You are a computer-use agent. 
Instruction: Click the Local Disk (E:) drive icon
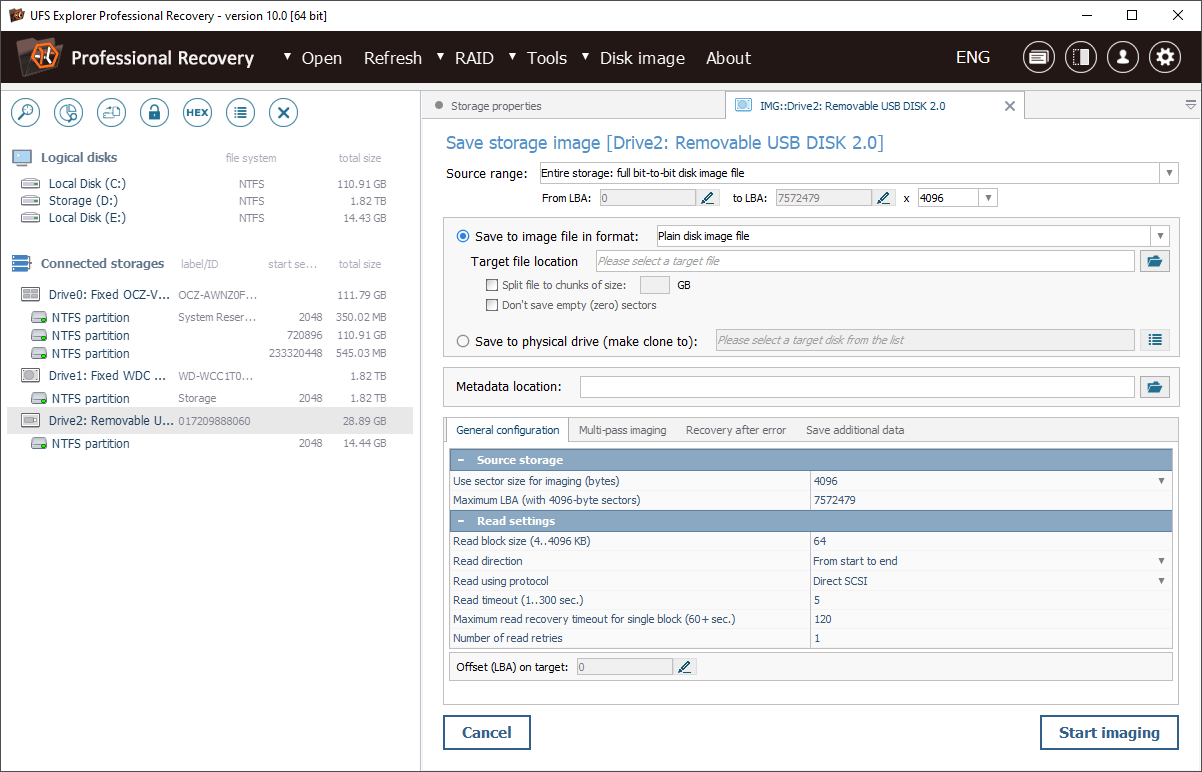30,218
